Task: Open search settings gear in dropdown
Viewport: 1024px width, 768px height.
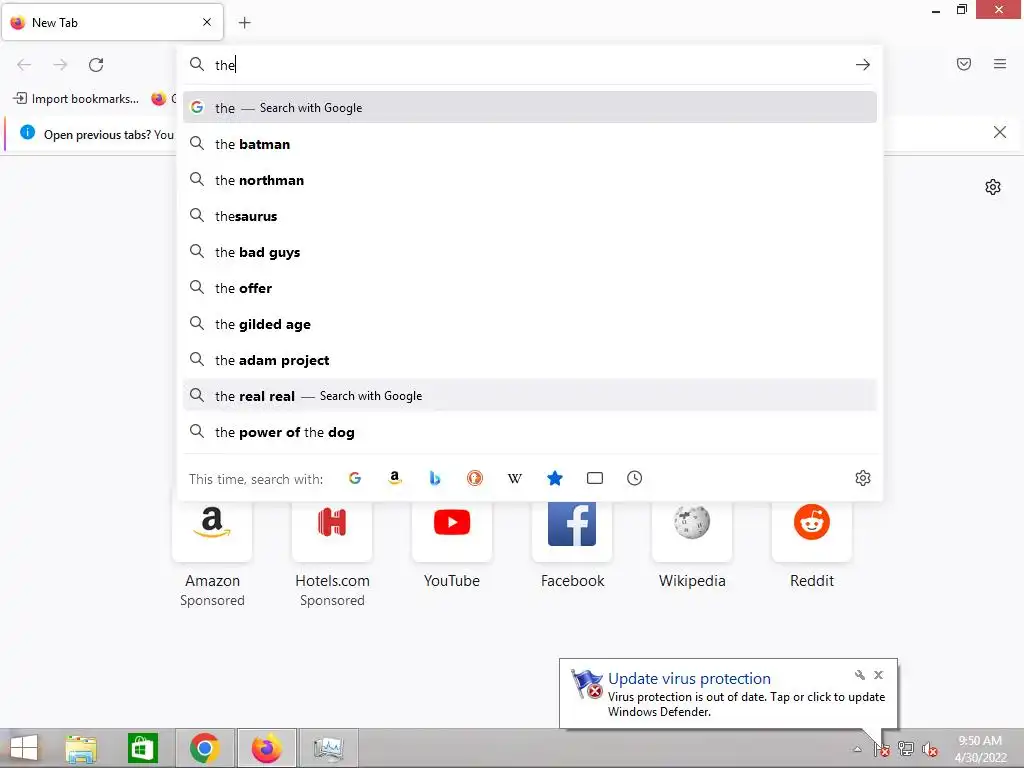Action: click(863, 478)
